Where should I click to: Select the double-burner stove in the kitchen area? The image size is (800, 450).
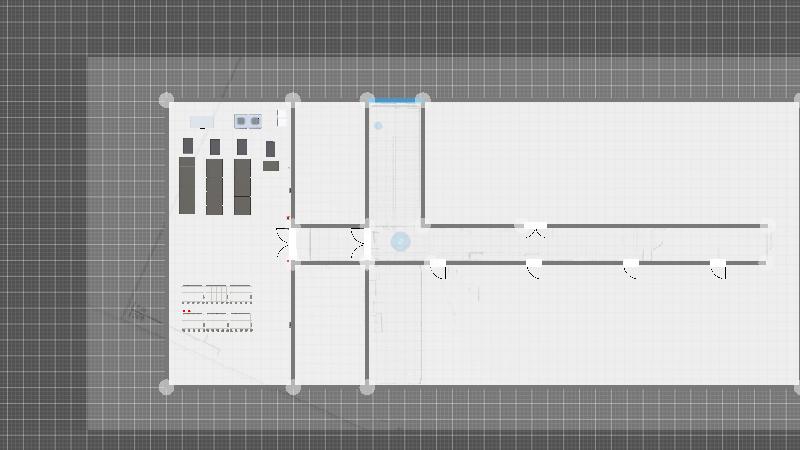click(247, 121)
